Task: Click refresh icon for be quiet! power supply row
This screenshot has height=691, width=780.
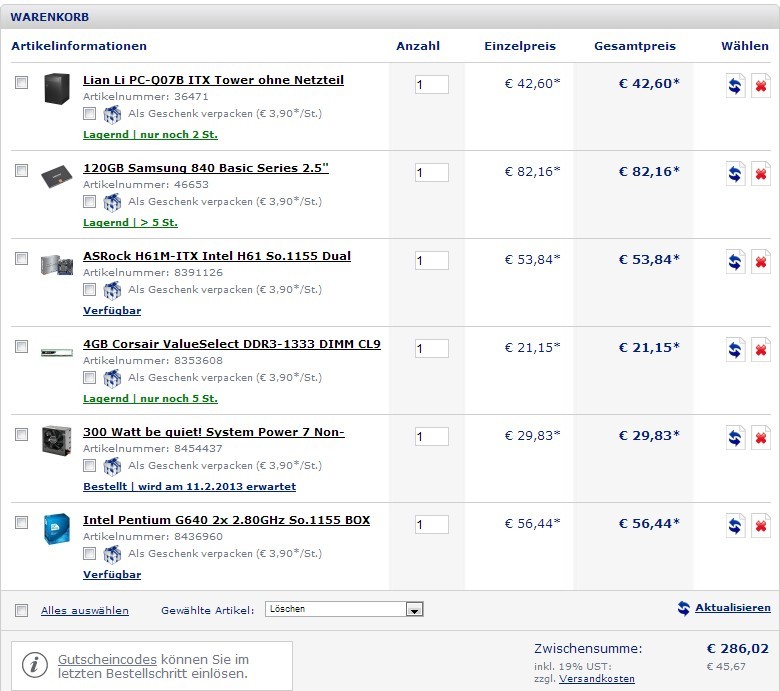Action: (x=735, y=438)
